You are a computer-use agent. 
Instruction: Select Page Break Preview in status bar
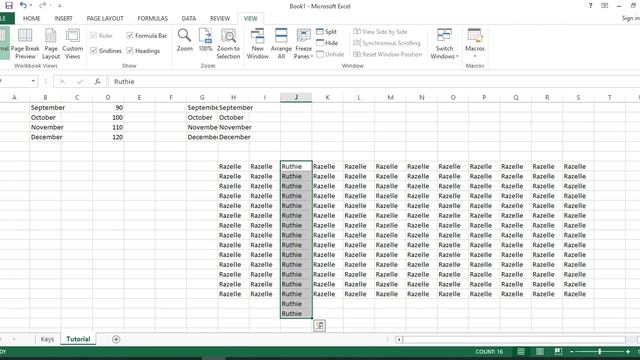(558, 351)
